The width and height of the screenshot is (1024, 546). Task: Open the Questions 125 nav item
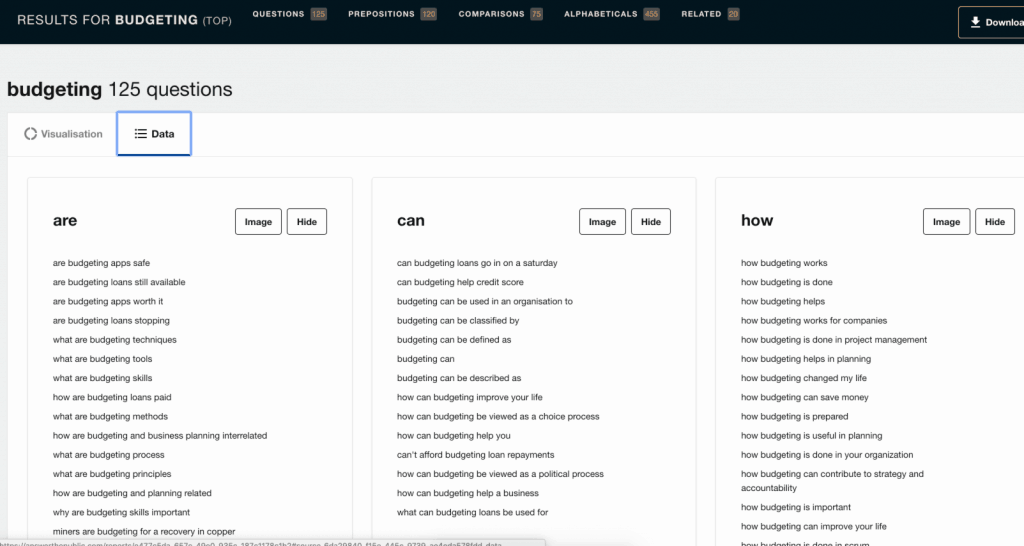(x=289, y=14)
